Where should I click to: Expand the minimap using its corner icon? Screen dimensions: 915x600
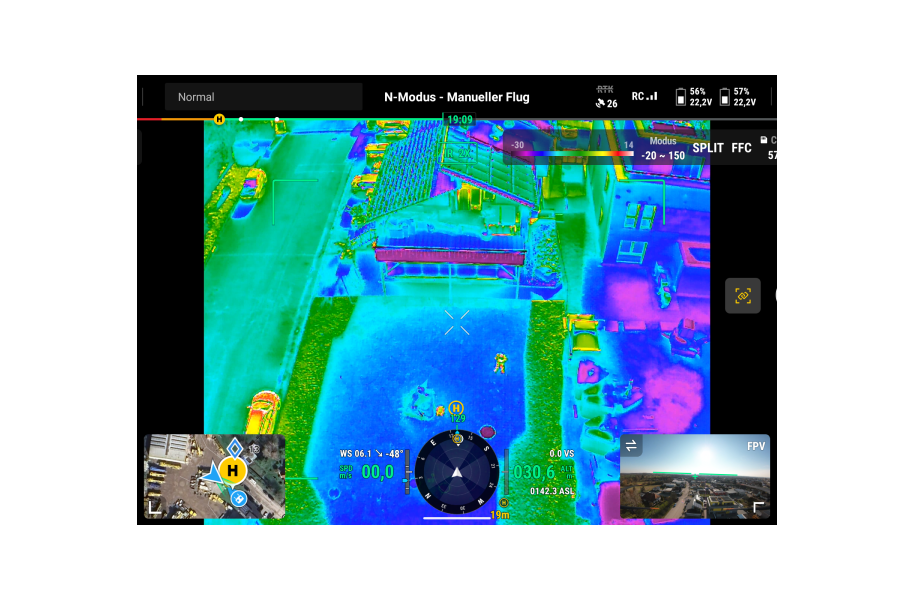click(x=154, y=508)
